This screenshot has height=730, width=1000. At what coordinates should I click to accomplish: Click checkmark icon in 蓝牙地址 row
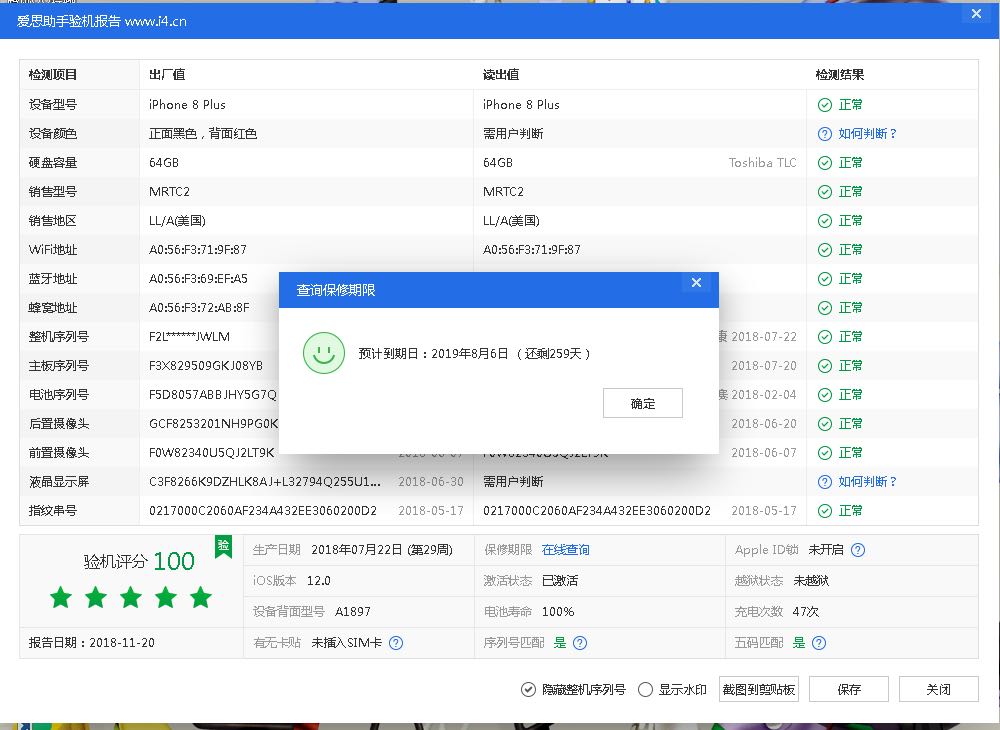825,279
